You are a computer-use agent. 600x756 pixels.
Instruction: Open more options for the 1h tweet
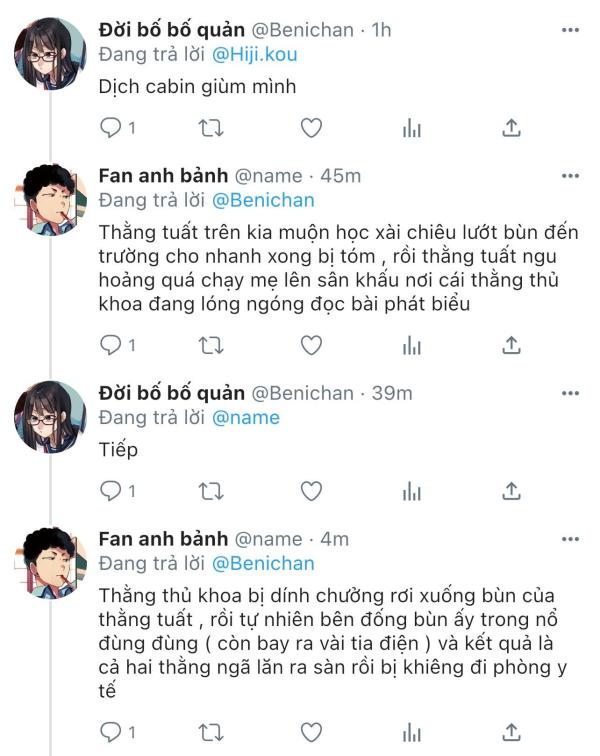tap(570, 30)
